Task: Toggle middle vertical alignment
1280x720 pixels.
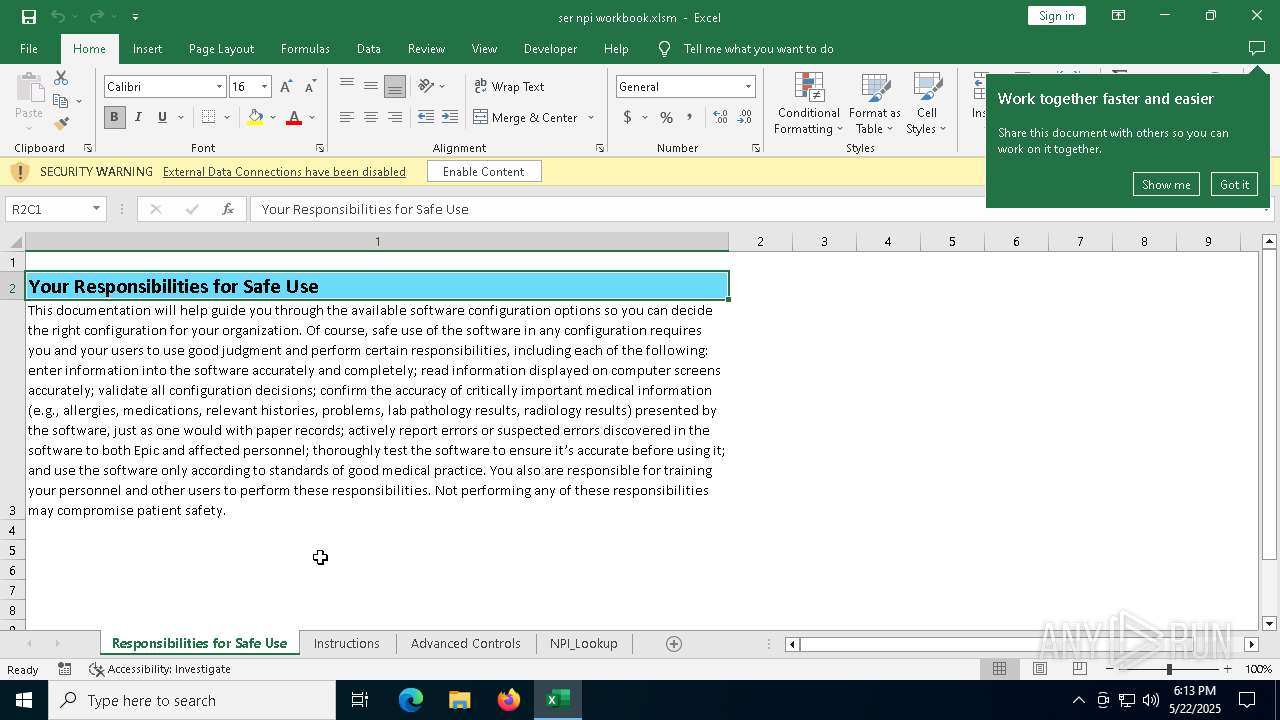Action: click(x=371, y=86)
